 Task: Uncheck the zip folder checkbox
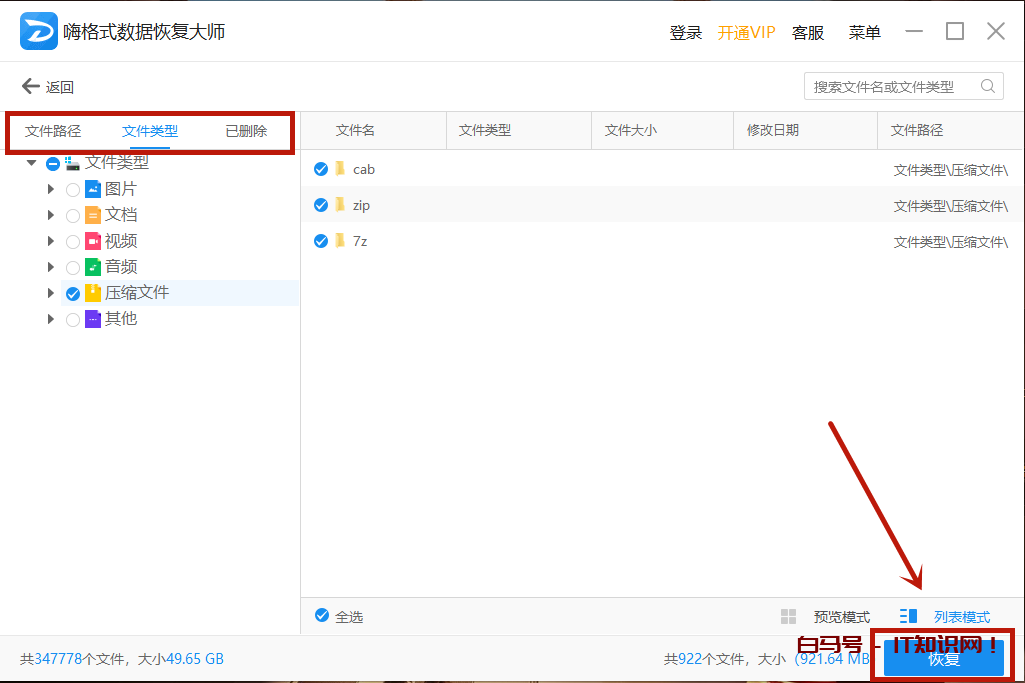coord(321,205)
